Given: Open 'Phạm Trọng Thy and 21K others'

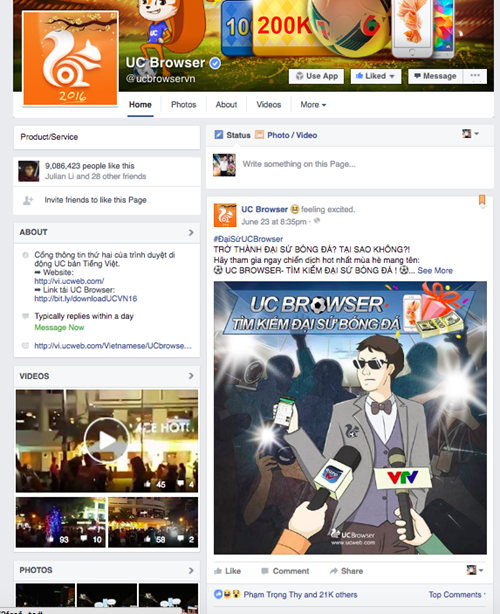Looking at the screenshot, I should point(300,595).
